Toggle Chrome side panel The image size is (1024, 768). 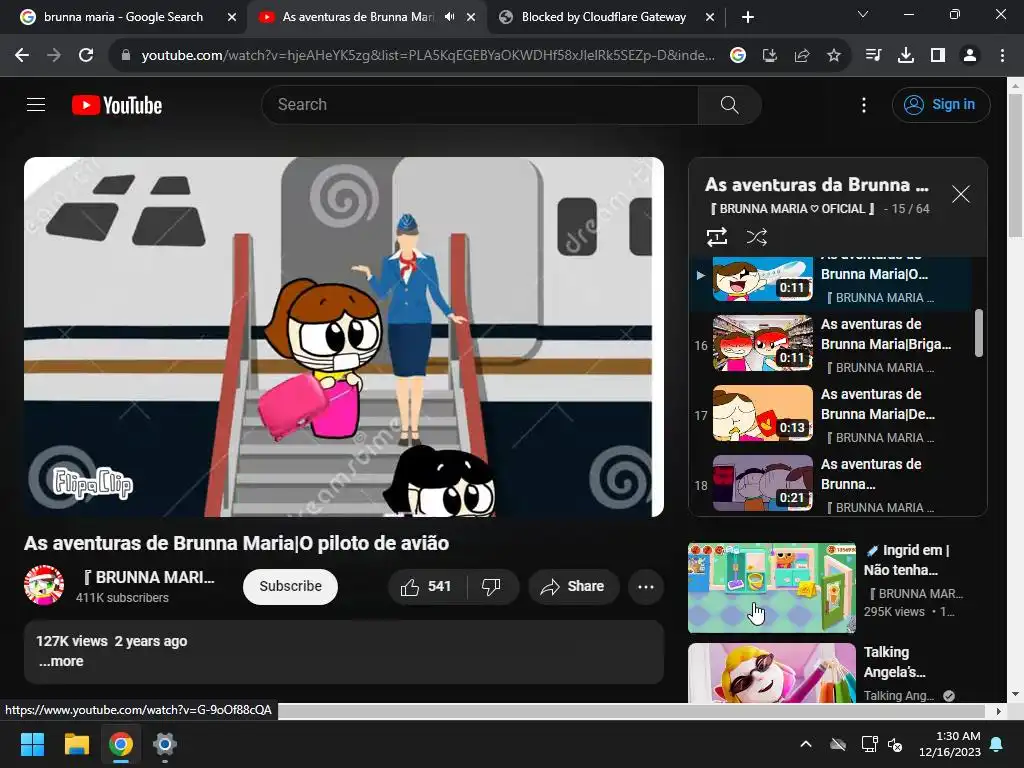[938, 56]
